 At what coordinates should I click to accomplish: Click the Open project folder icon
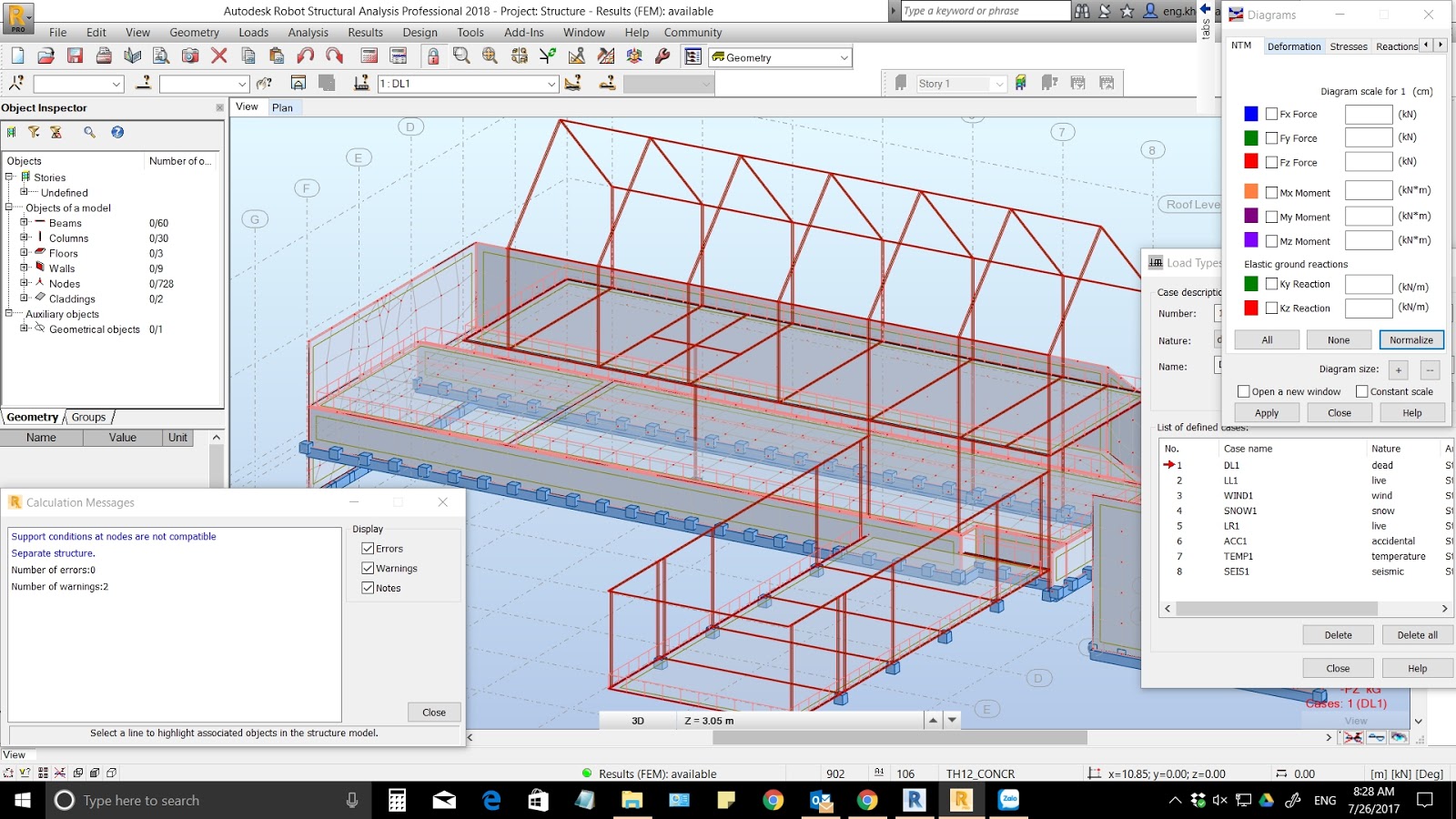click(x=46, y=56)
